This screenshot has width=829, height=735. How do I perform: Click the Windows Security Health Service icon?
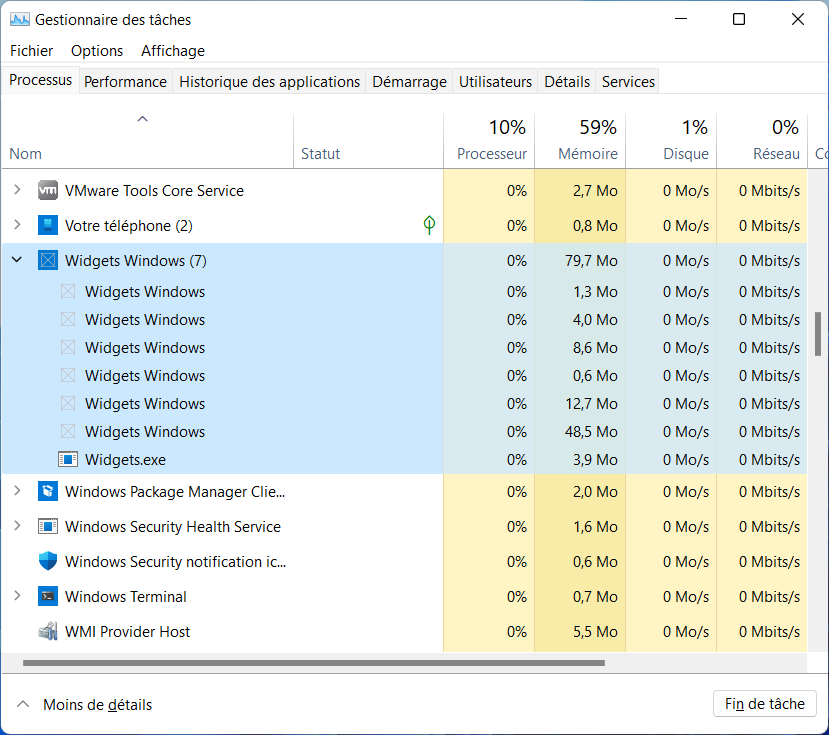click(48, 526)
